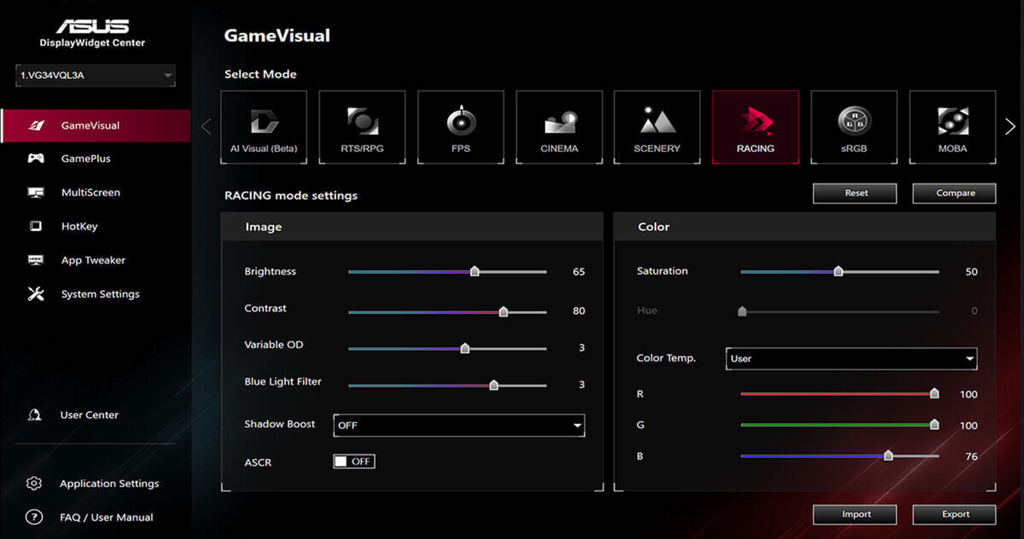Screen dimensions: 1024x539
Task: Click the RACING mode settings heading
Action: pos(291,195)
